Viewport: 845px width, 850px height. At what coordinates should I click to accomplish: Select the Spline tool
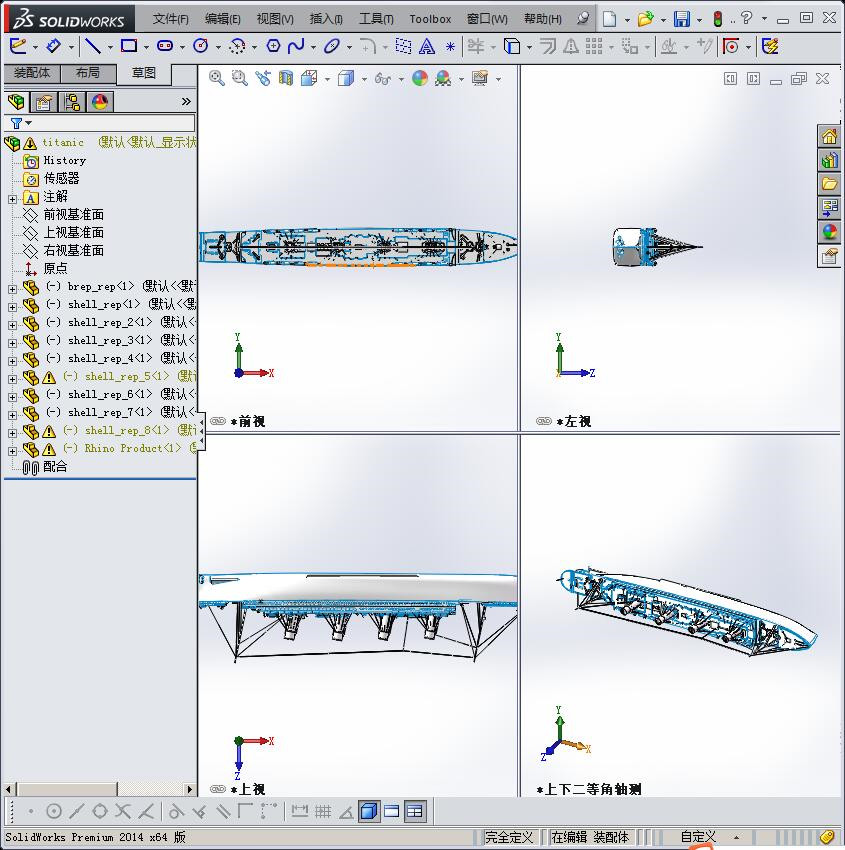click(296, 46)
